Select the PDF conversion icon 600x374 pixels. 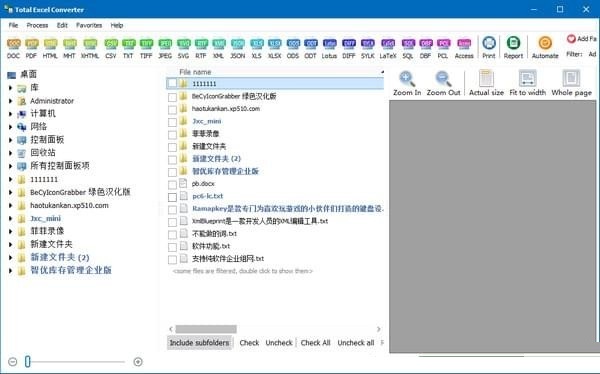[31, 48]
